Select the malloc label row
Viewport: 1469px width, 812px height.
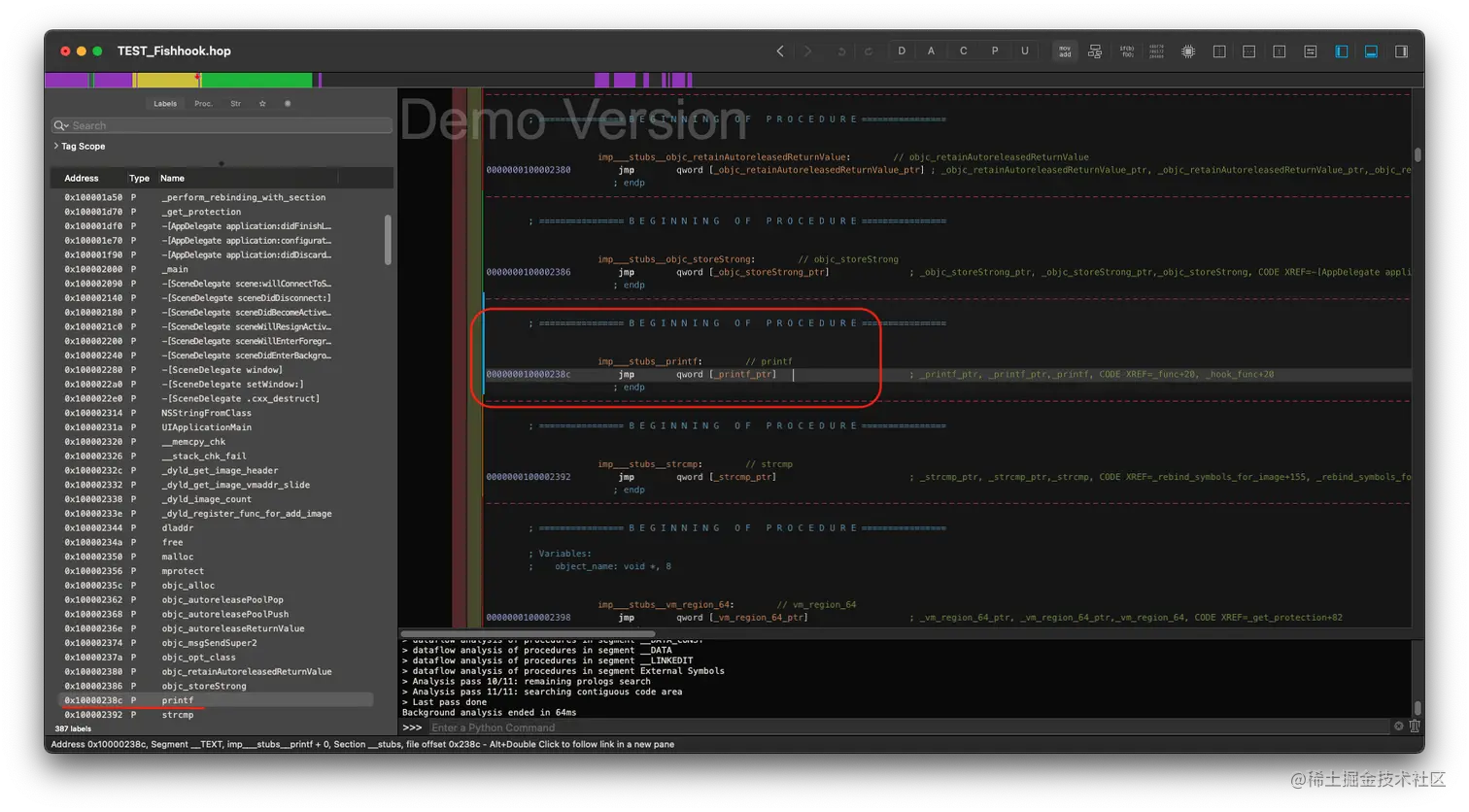[x=218, y=557]
